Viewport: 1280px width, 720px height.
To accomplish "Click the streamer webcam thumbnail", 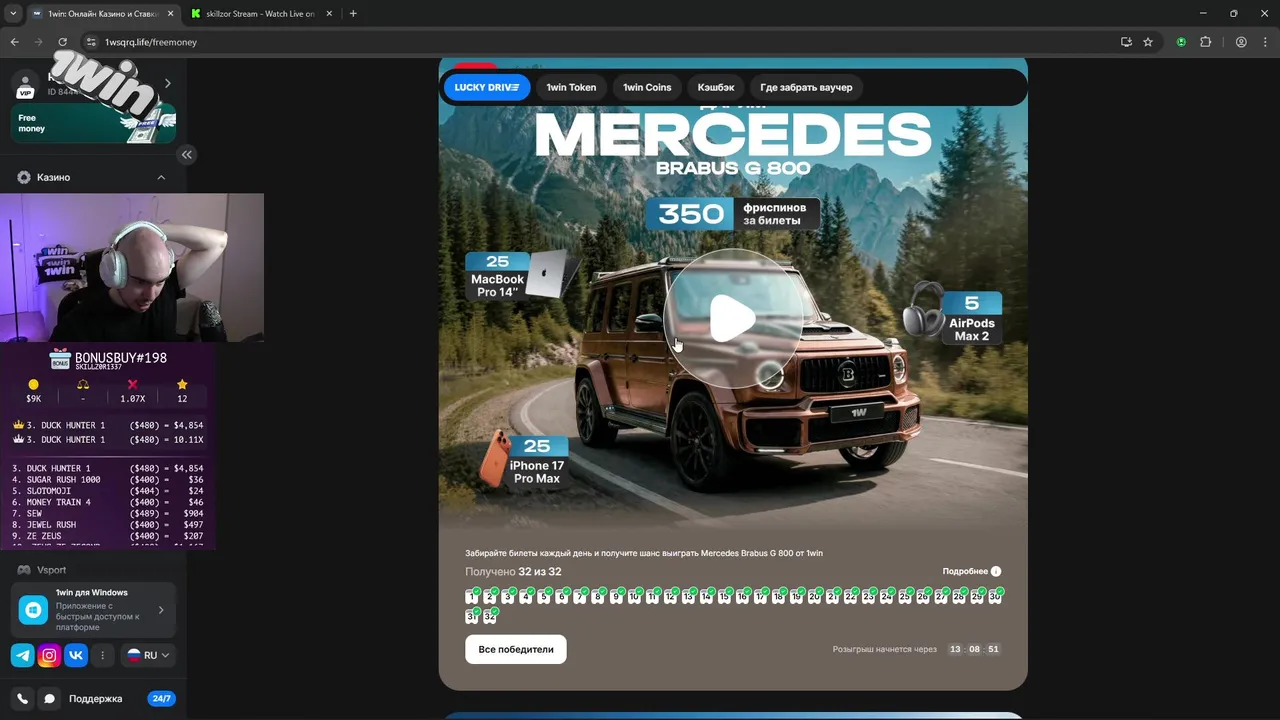I will coord(132,268).
